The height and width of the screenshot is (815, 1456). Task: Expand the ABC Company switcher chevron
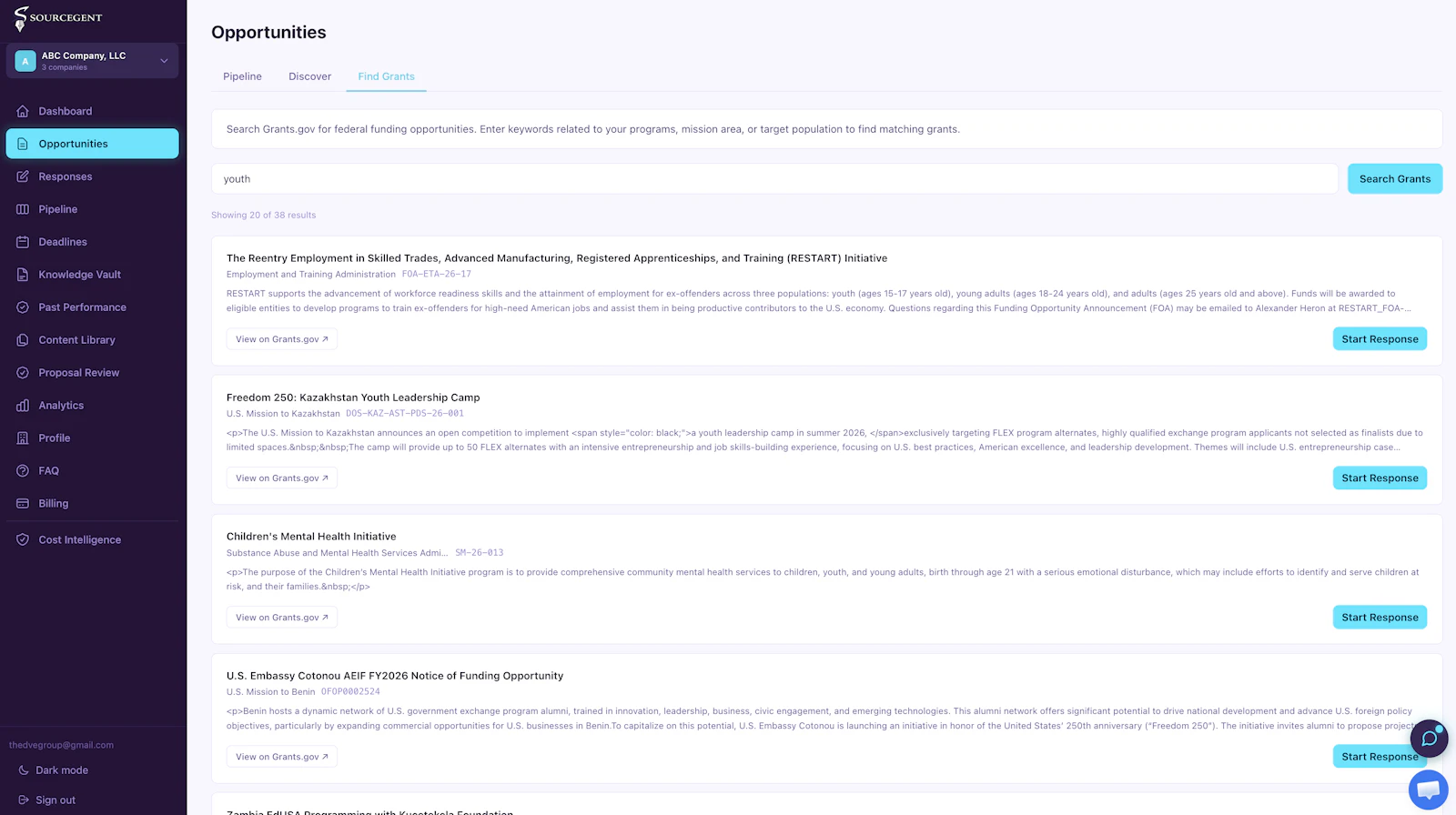[x=164, y=61]
